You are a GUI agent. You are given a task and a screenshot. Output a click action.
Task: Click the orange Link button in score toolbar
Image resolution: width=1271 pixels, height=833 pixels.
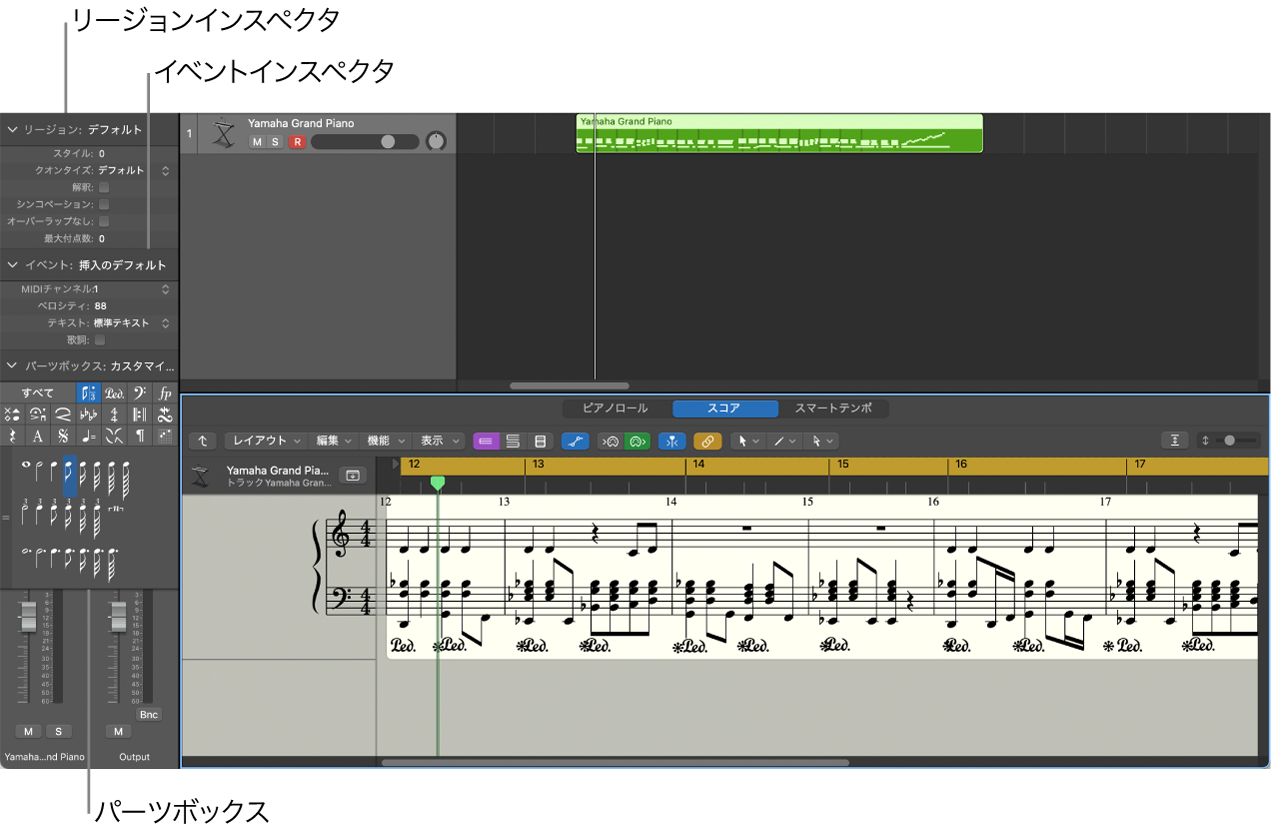click(x=707, y=441)
